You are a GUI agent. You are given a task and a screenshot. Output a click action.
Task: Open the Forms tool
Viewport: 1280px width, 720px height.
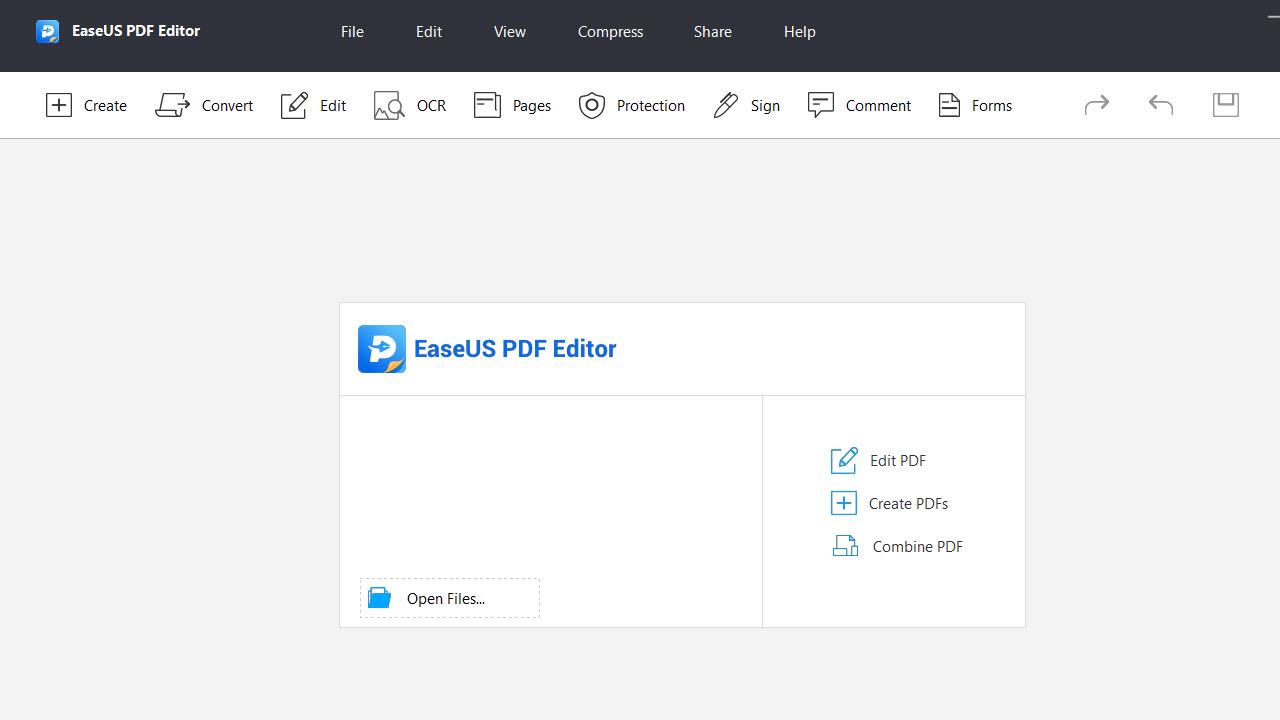[975, 105]
